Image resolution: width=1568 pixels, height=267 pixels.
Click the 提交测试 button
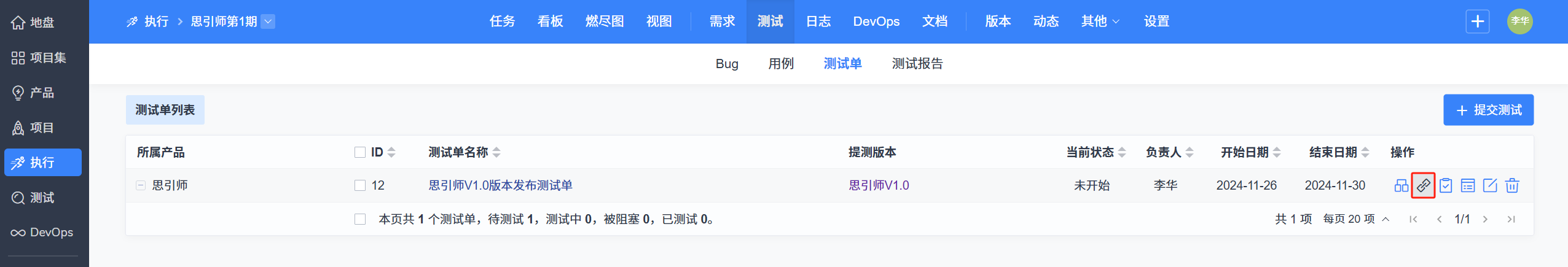pyautogui.click(x=1488, y=110)
